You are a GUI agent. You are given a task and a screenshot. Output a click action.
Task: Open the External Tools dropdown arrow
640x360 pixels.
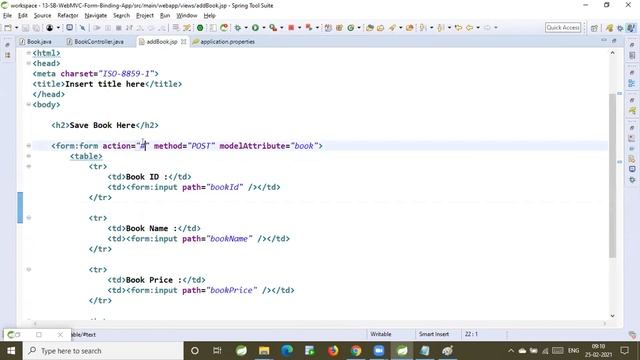[x=282, y=28]
